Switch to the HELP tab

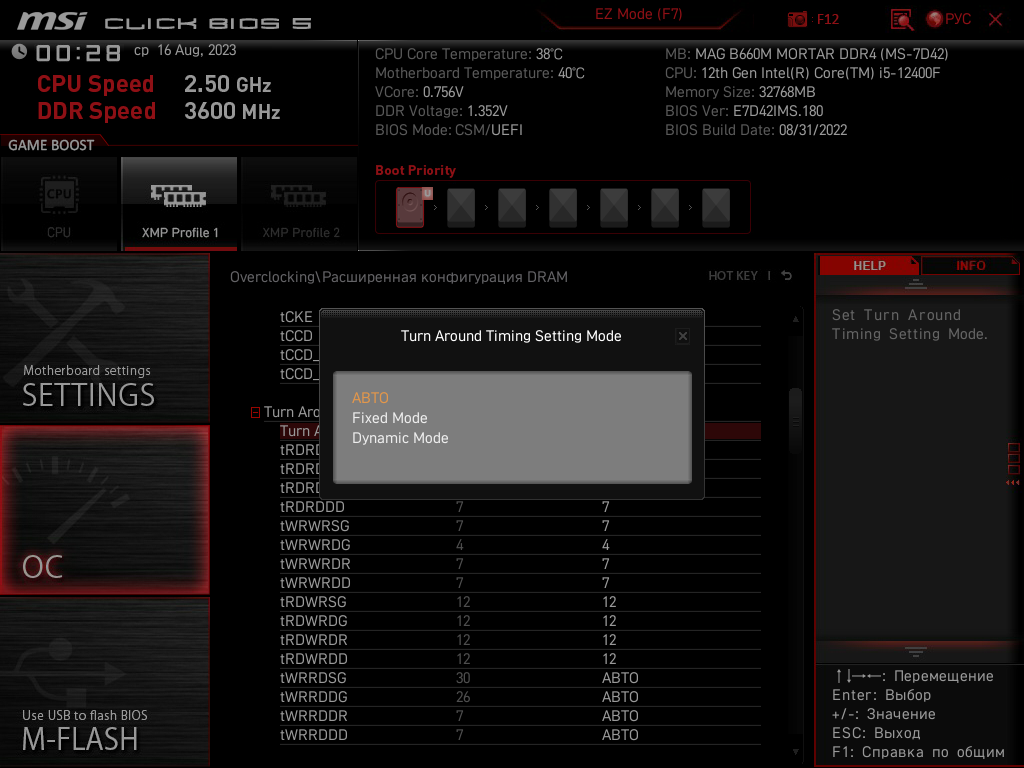869,266
